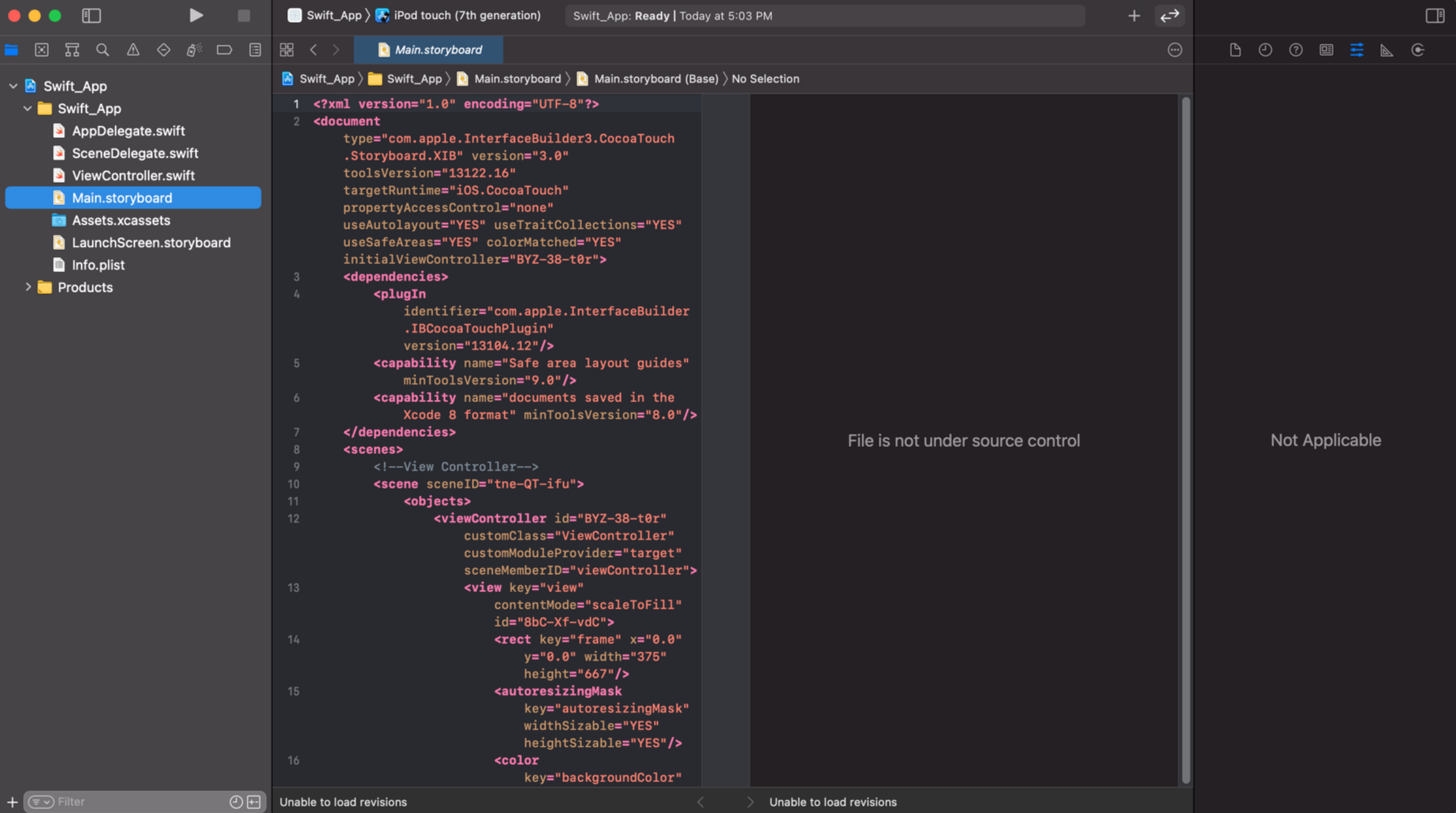
Task: Show the Identity inspector
Action: [x=1326, y=50]
